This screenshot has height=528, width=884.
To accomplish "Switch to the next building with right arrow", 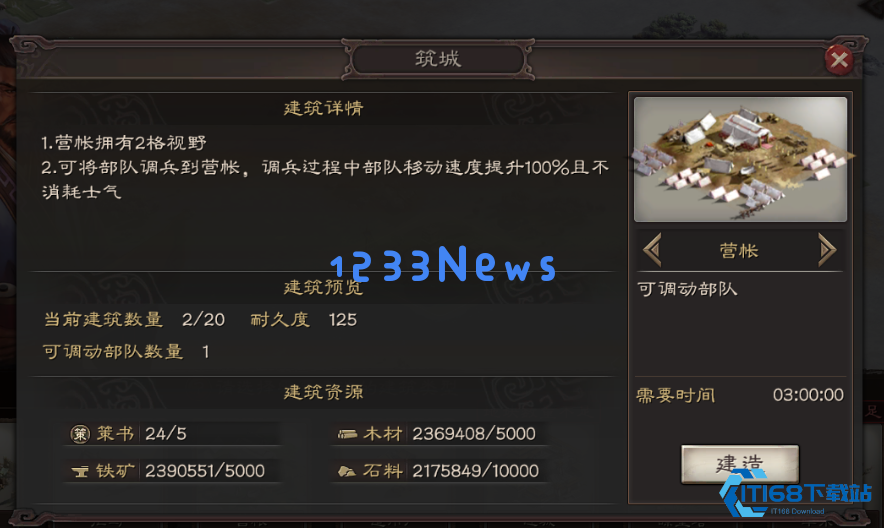I will [827, 250].
